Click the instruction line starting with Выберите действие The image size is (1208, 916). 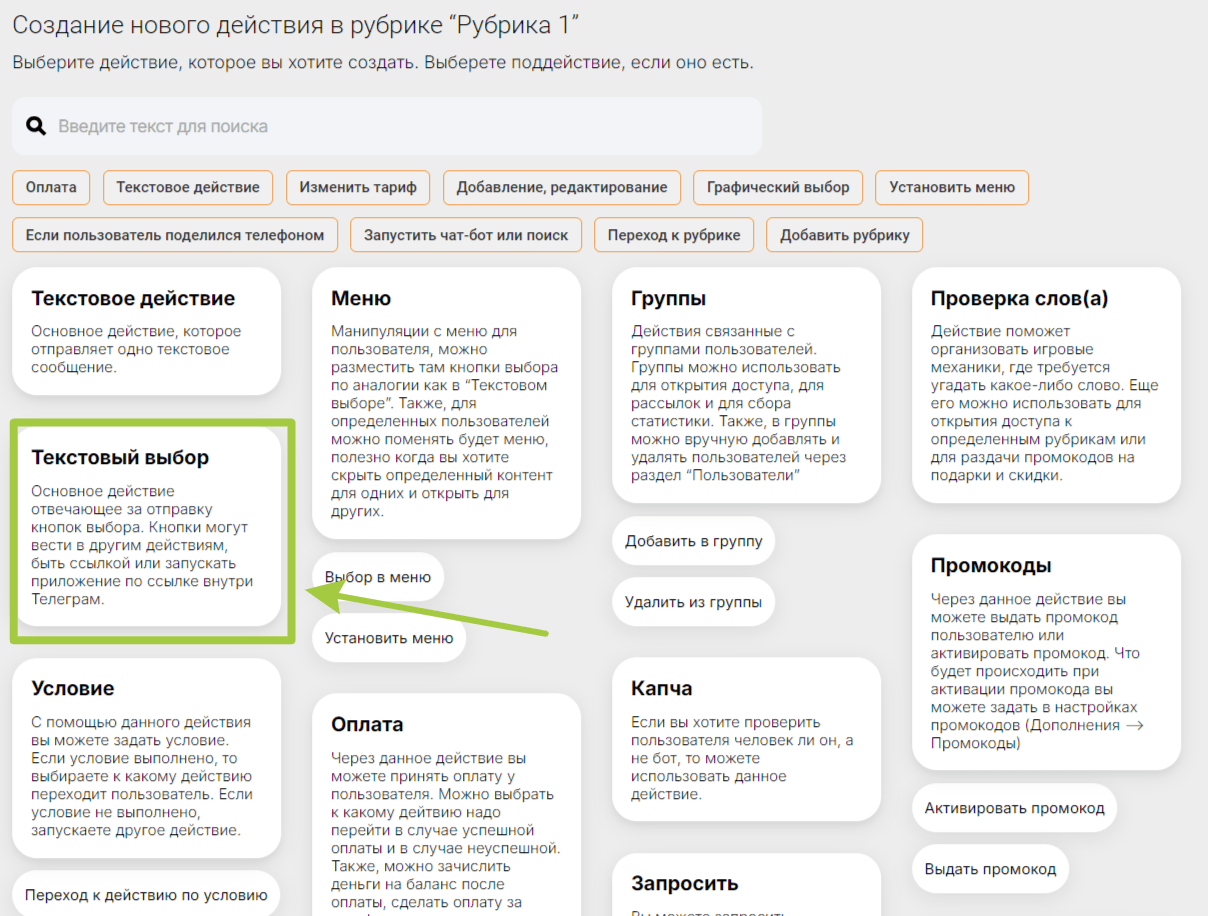pyautogui.click(x=383, y=63)
